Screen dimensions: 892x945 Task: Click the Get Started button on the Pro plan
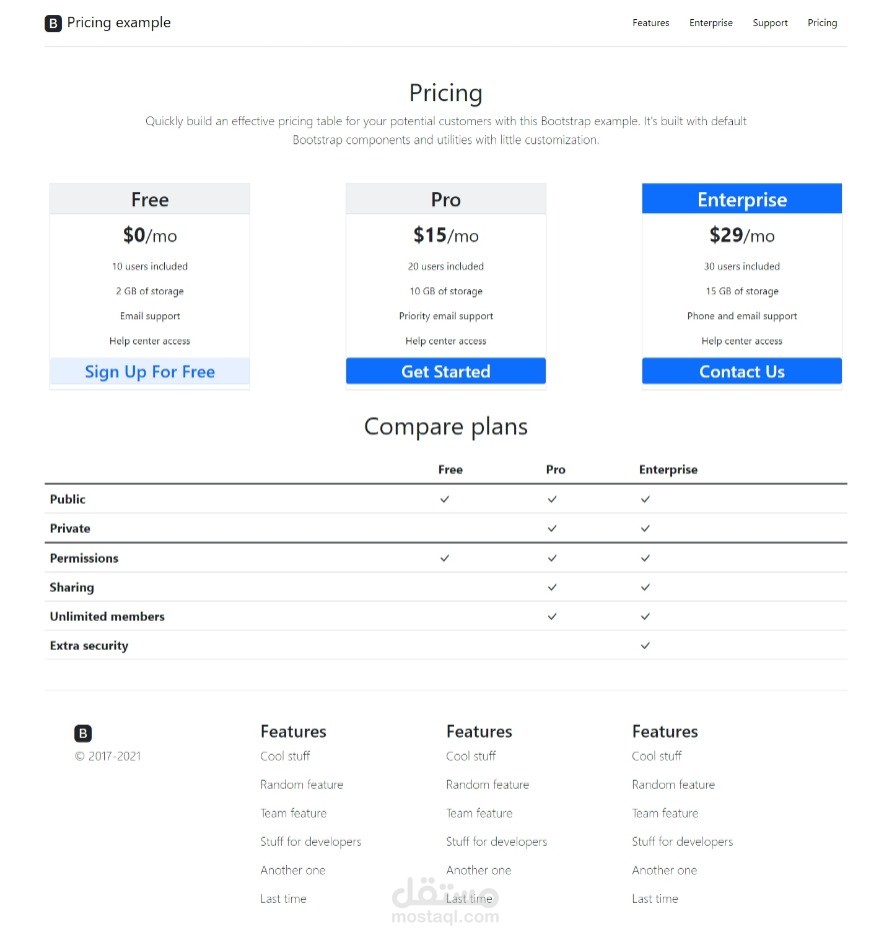click(x=445, y=371)
